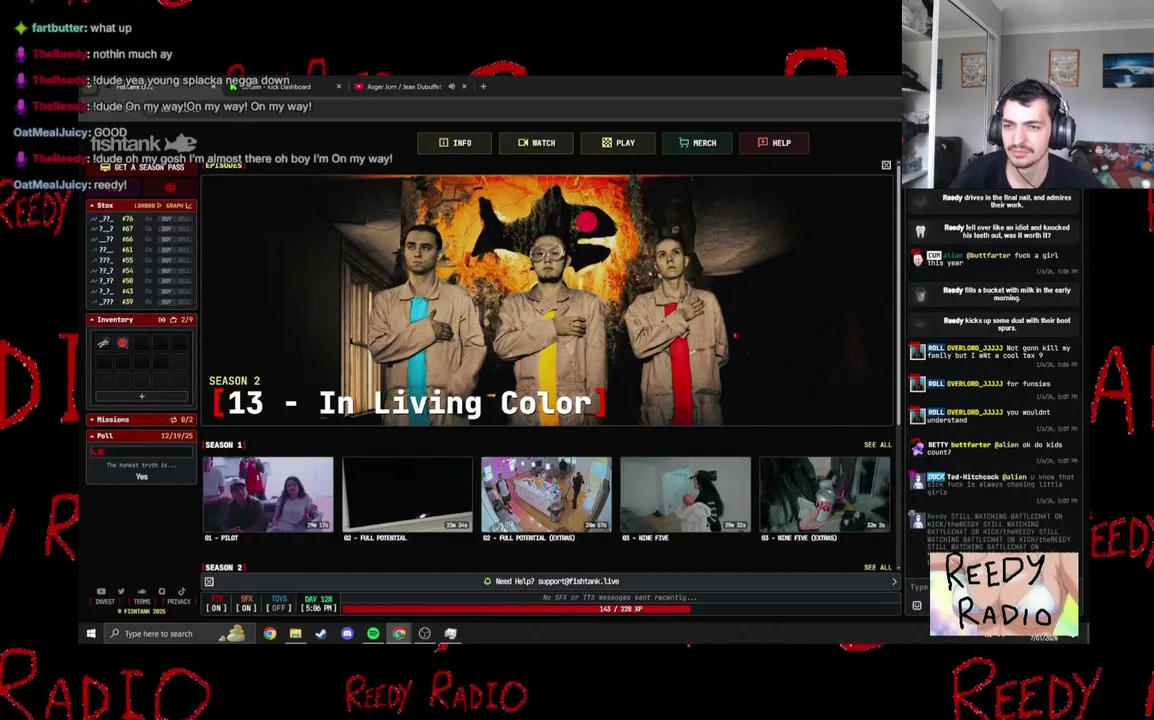Toggle the SFX ON switch
Image resolution: width=1154 pixels, height=720 pixels.
[247, 604]
